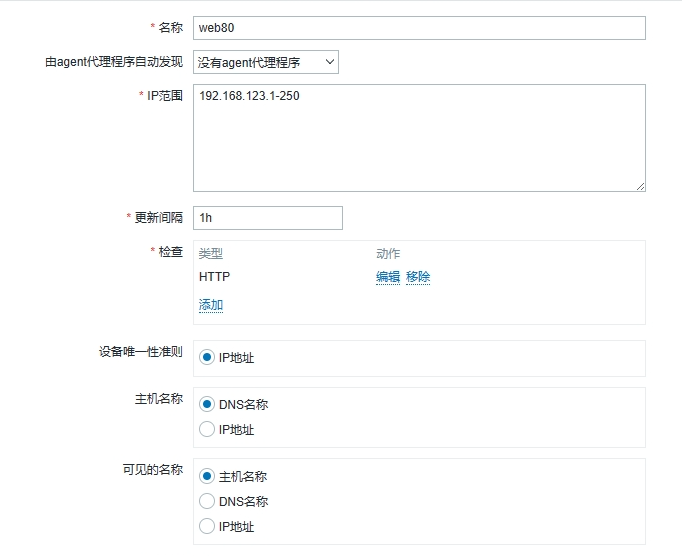
Task: Click the 类型 column header in checks
Action: point(210,254)
